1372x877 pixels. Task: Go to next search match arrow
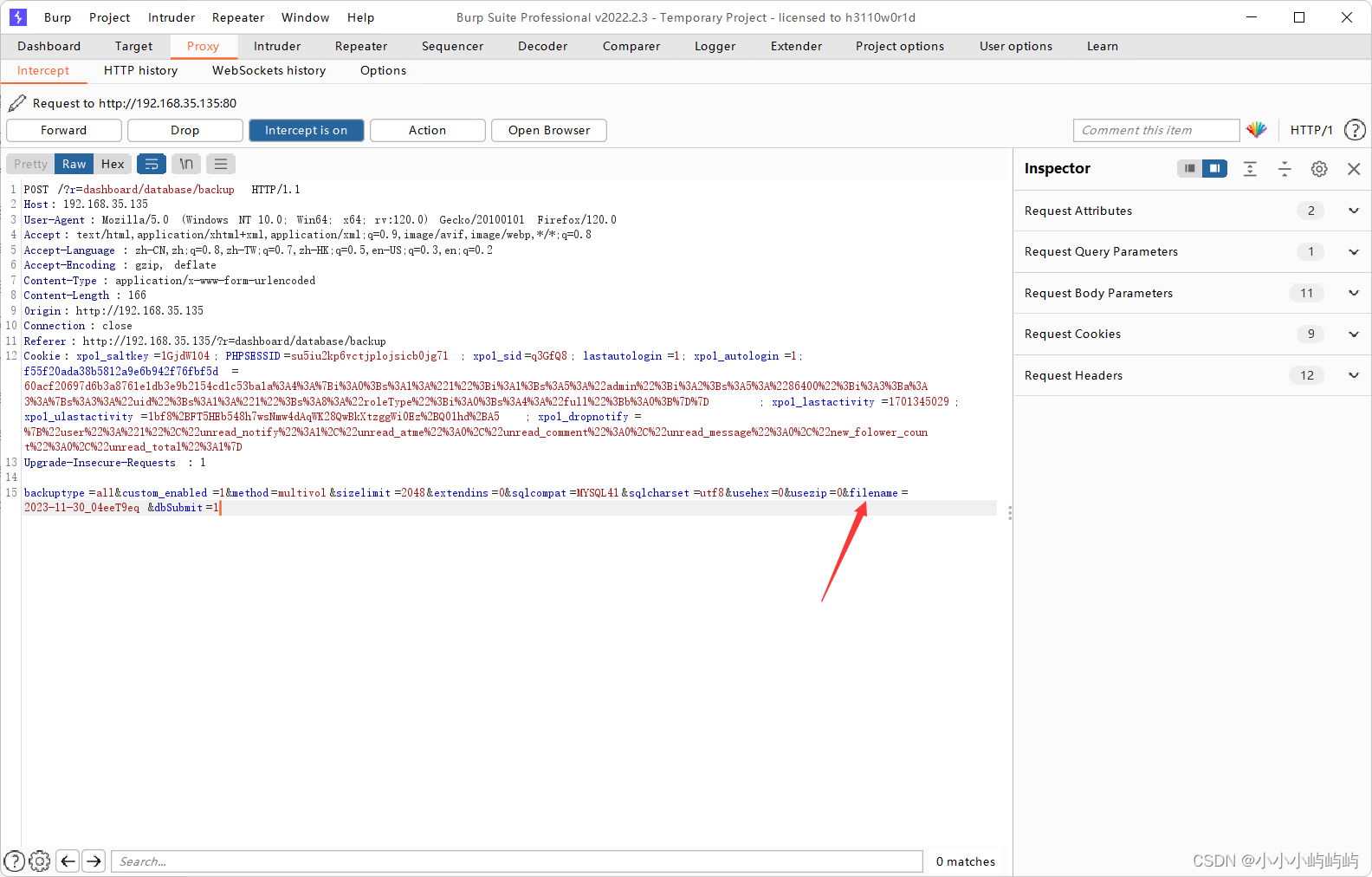[x=94, y=861]
